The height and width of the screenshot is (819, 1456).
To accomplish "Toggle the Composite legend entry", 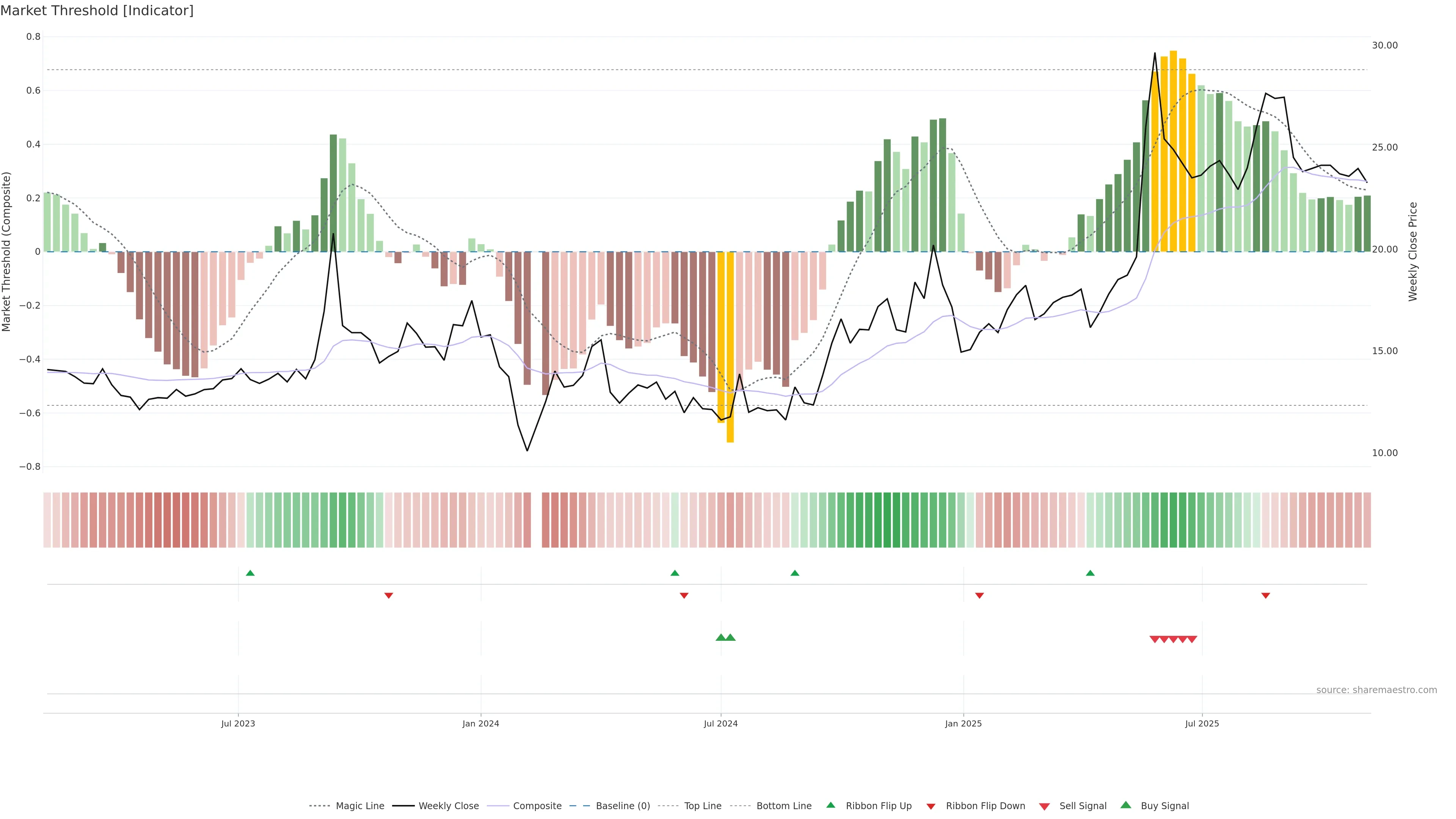I will point(537,805).
